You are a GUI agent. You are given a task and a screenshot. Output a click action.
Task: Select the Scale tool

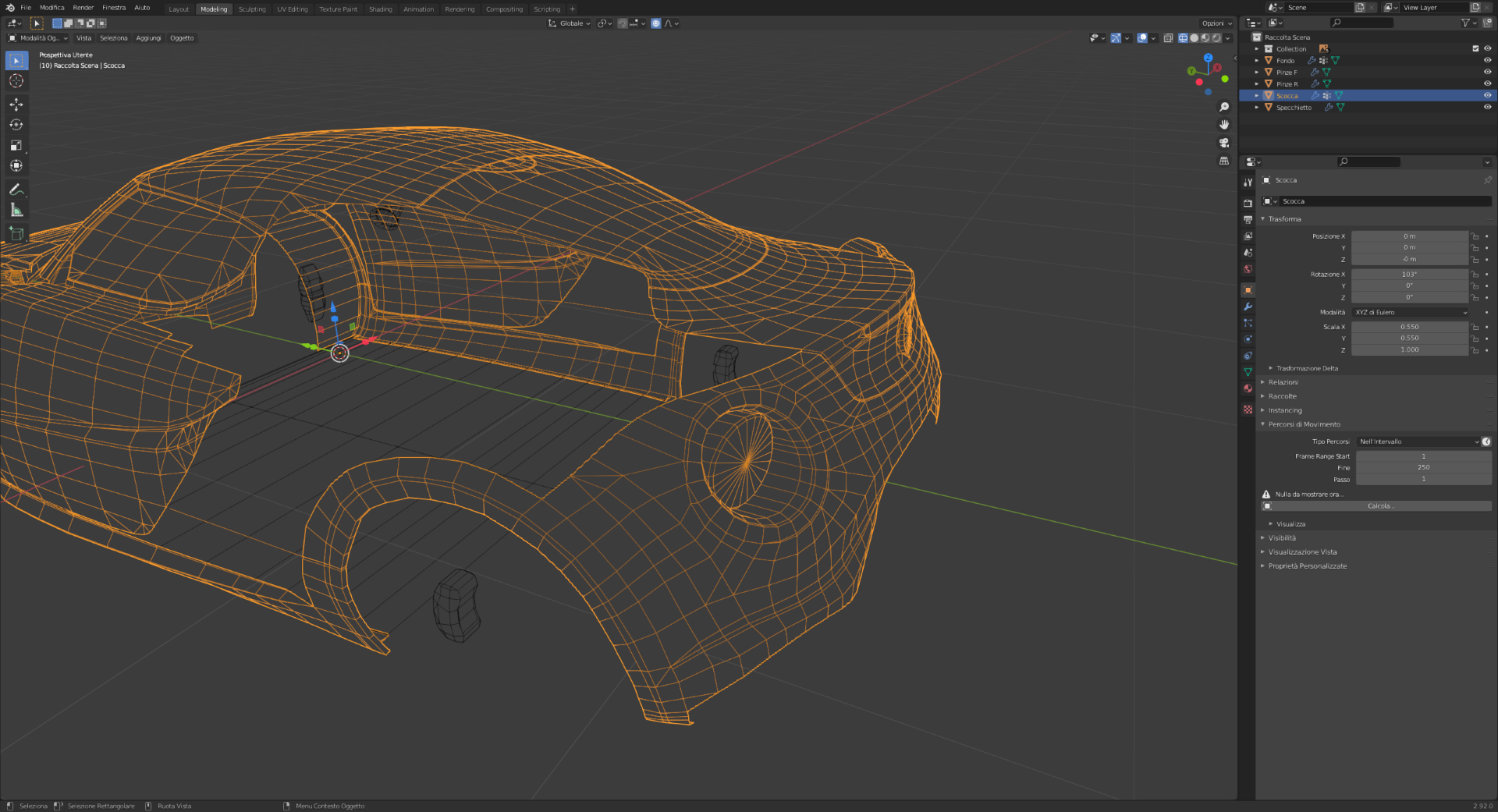click(x=16, y=145)
